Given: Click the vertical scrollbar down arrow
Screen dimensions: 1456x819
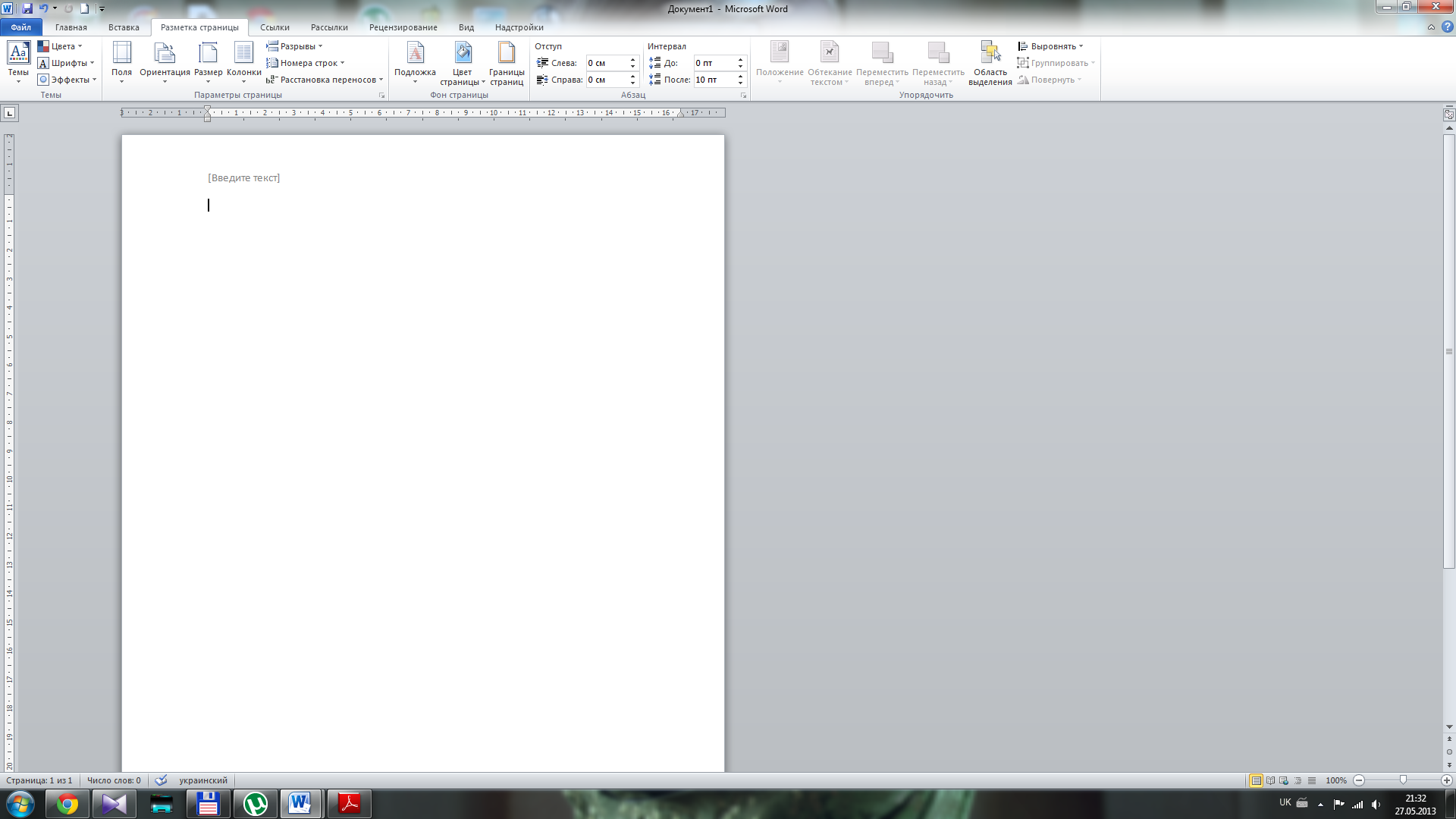Looking at the screenshot, I should tap(1449, 727).
